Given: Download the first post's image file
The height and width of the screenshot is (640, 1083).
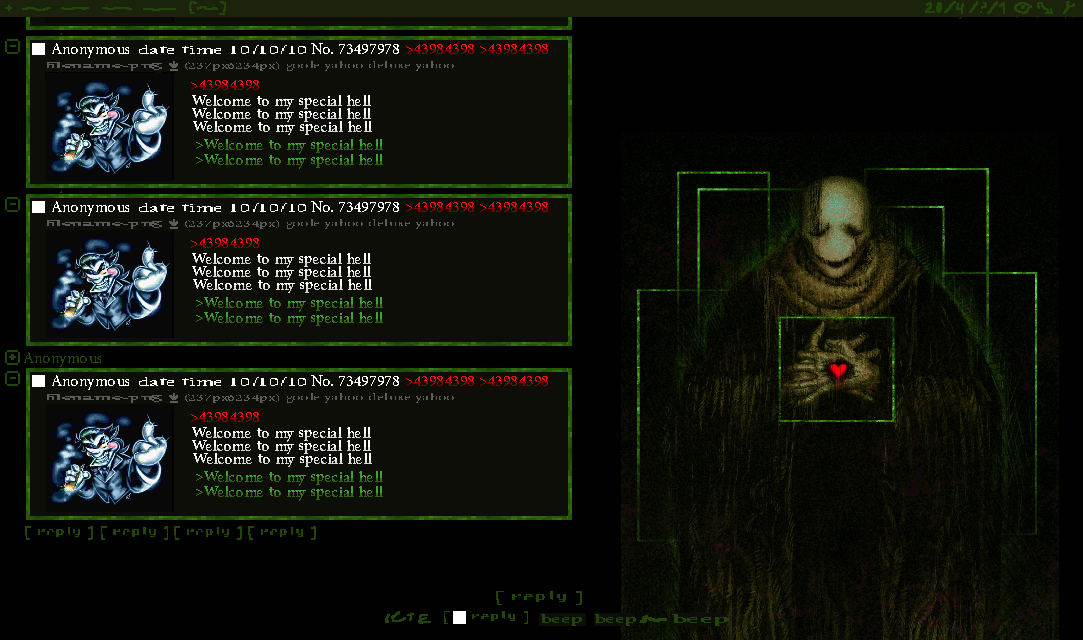Looking at the screenshot, I should click(173, 66).
